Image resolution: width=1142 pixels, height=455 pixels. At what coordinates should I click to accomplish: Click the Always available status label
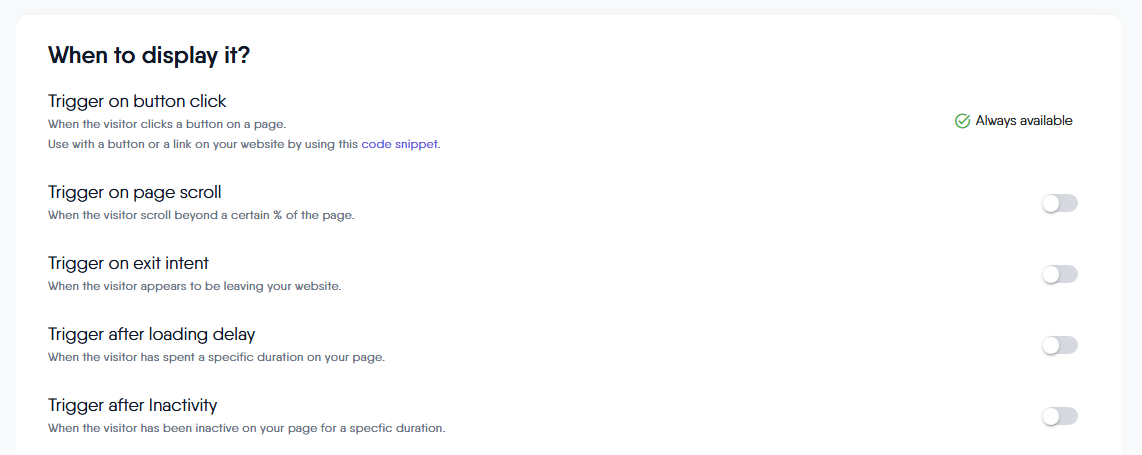(1024, 121)
